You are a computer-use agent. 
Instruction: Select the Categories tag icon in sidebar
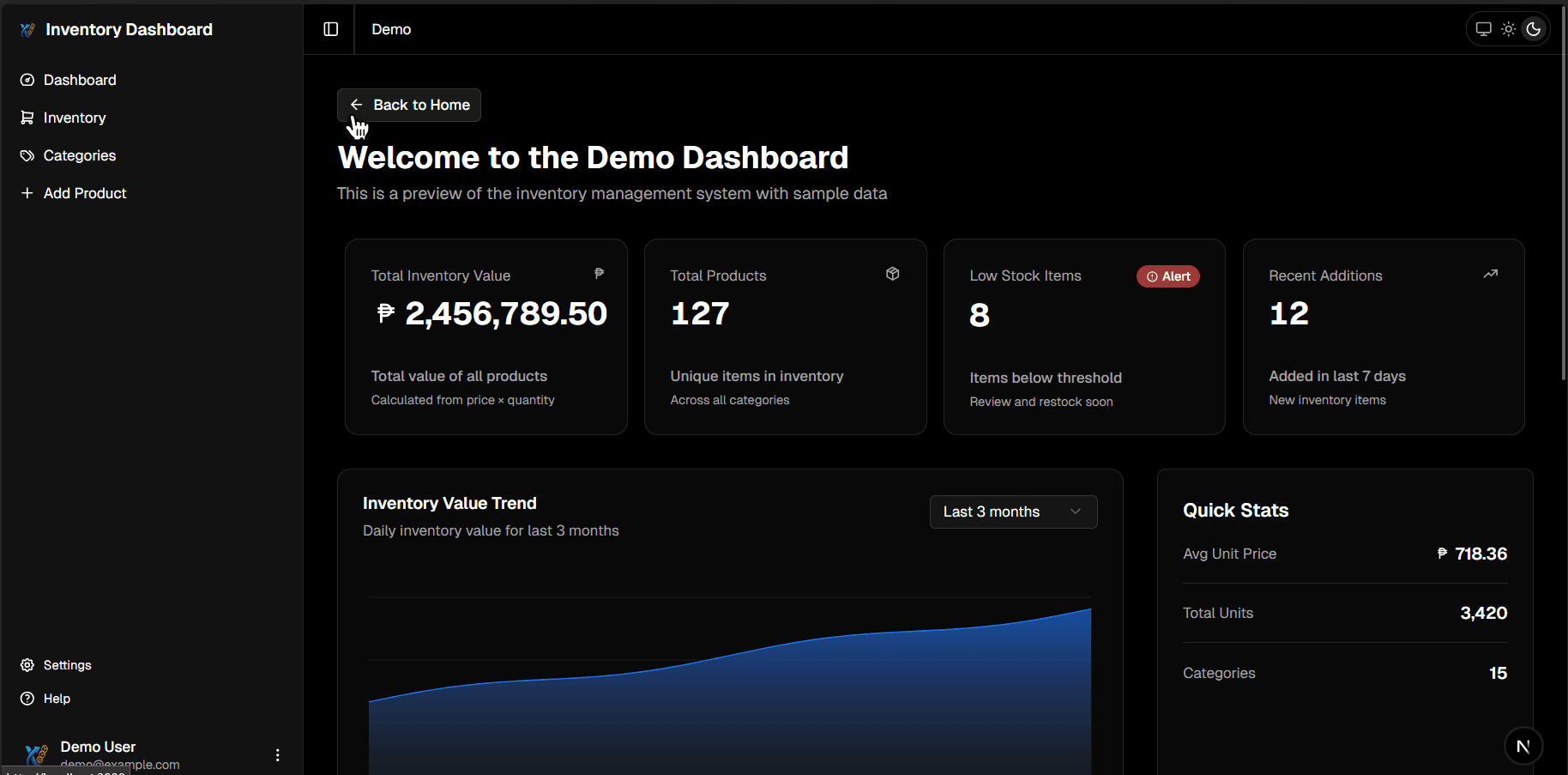27,155
